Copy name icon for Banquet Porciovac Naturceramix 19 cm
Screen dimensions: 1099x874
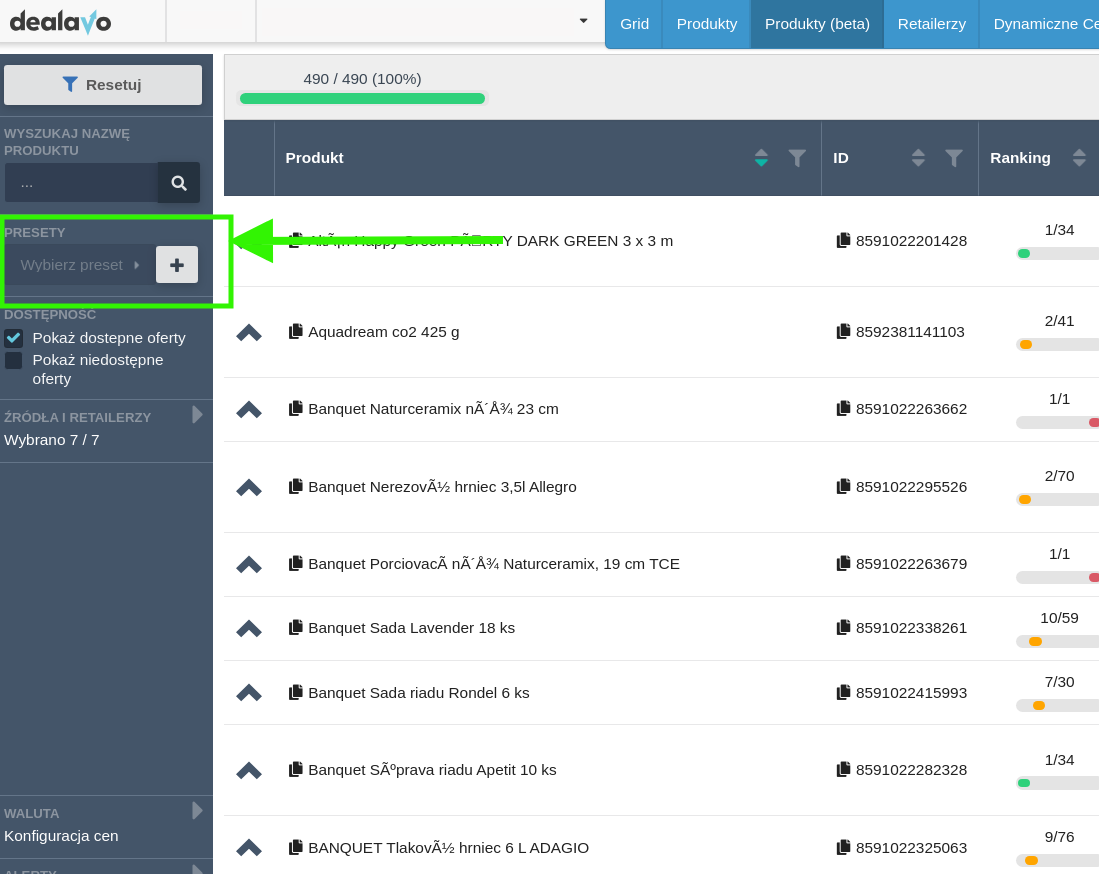tap(296, 564)
